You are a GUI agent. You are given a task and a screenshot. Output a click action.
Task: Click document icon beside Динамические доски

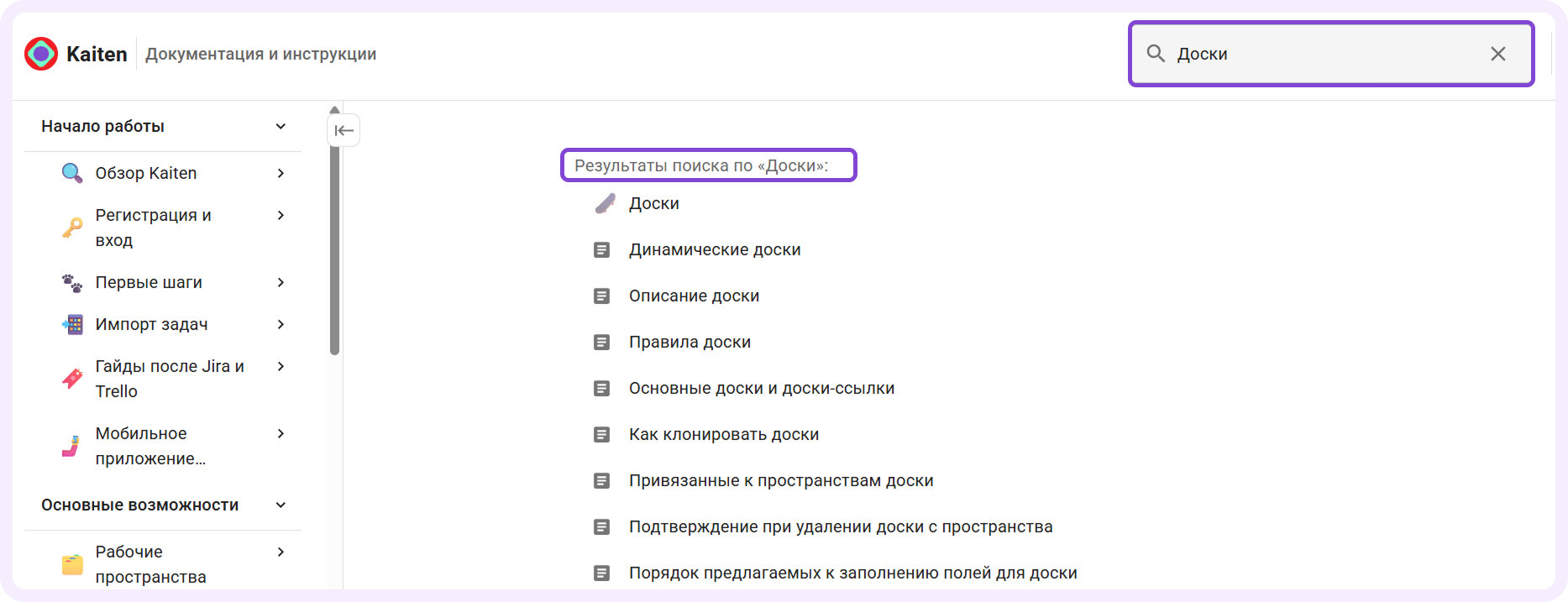601,249
